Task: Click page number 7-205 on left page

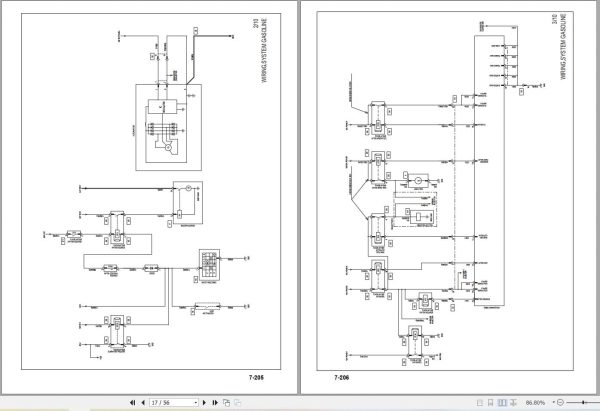Action: (256, 377)
